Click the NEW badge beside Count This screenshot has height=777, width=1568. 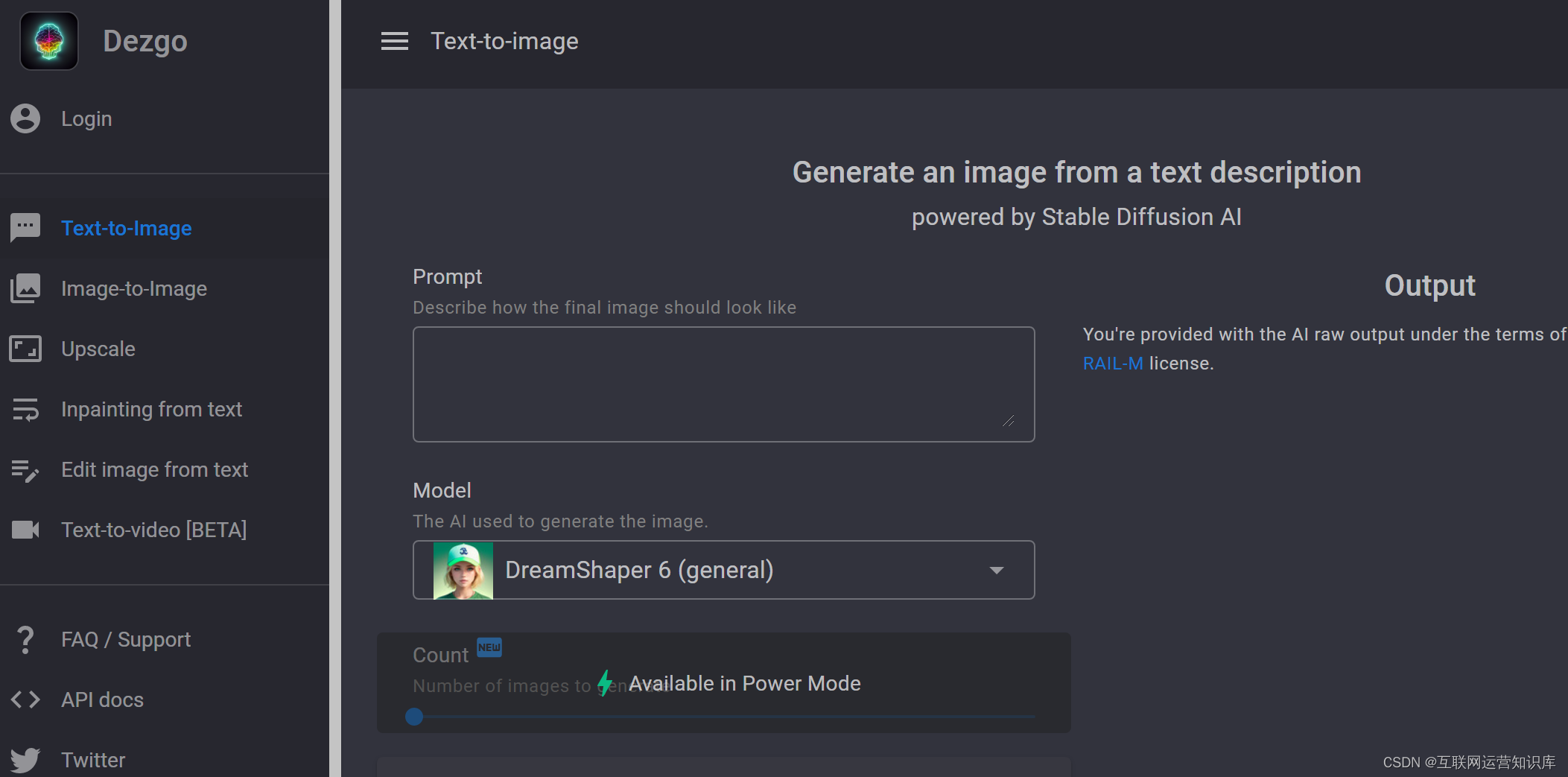tap(489, 647)
